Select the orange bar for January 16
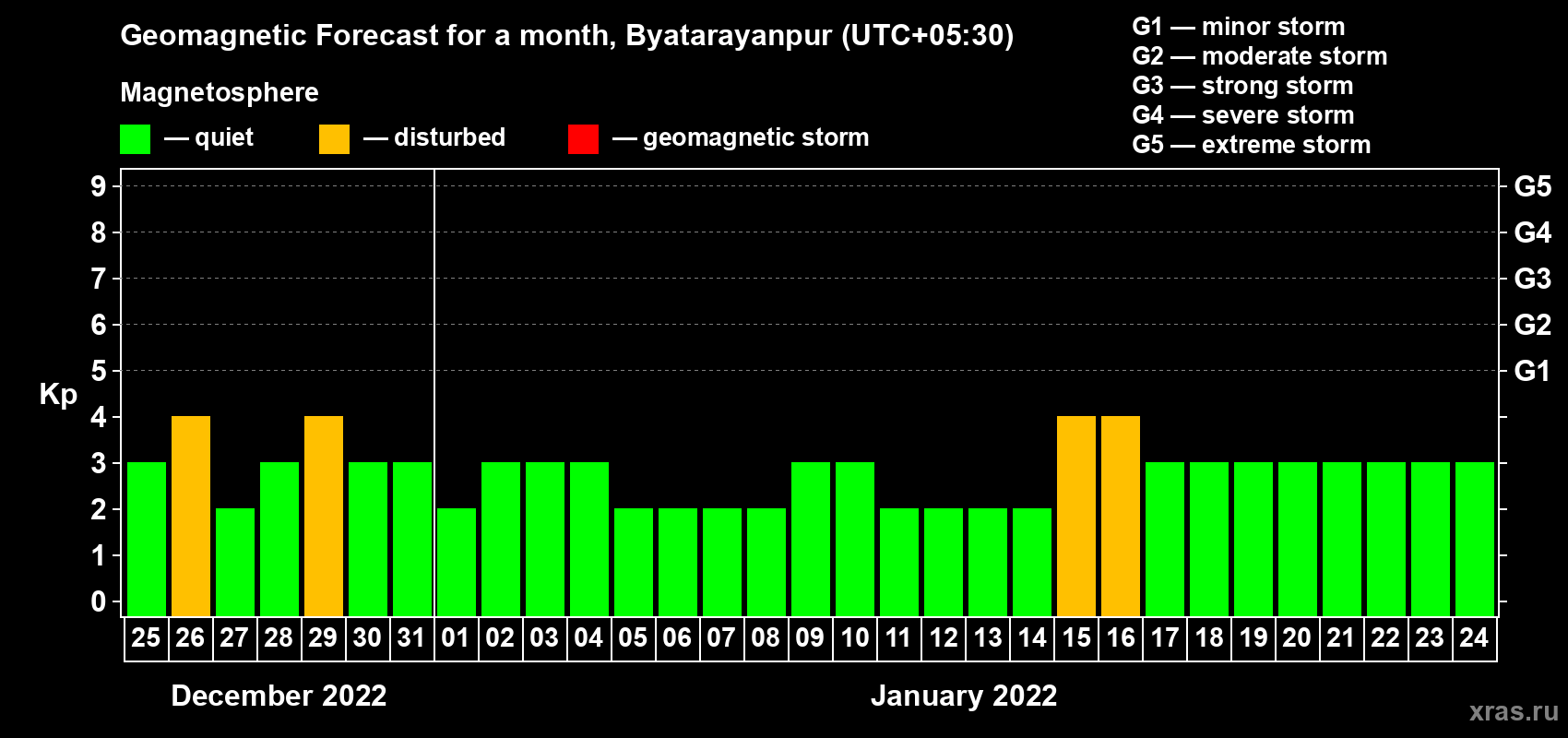Image resolution: width=1568 pixels, height=738 pixels. [1121, 517]
